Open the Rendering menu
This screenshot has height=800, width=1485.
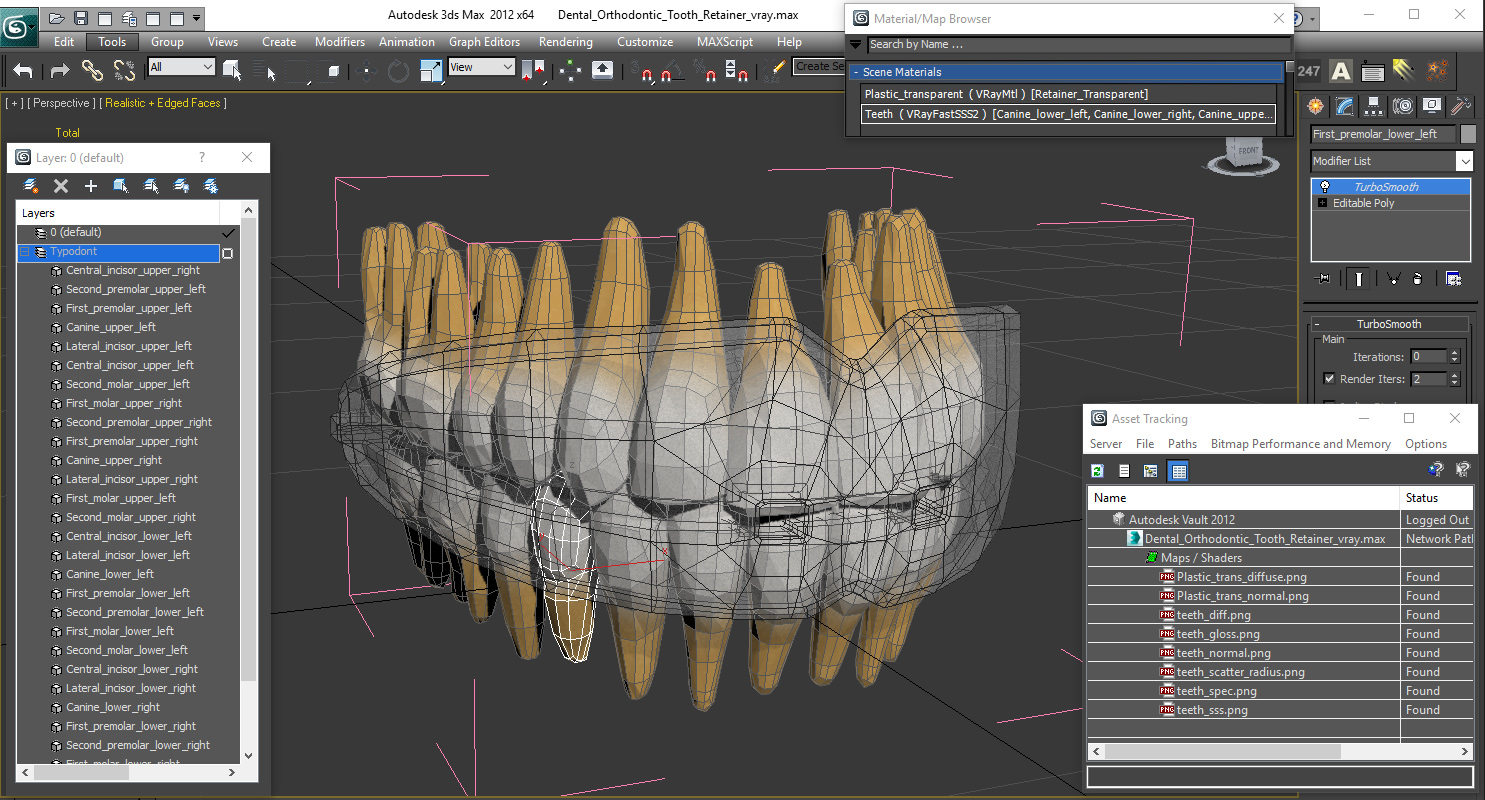(566, 42)
